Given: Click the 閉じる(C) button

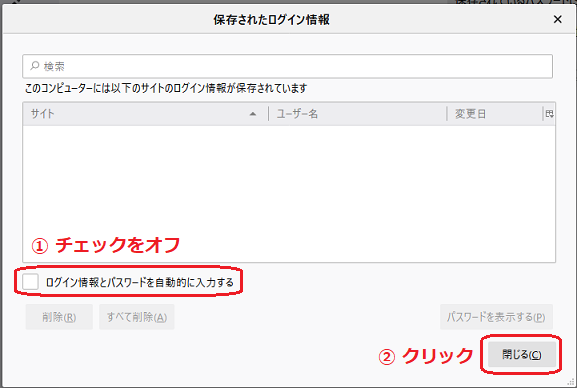Looking at the screenshot, I should point(521,355).
